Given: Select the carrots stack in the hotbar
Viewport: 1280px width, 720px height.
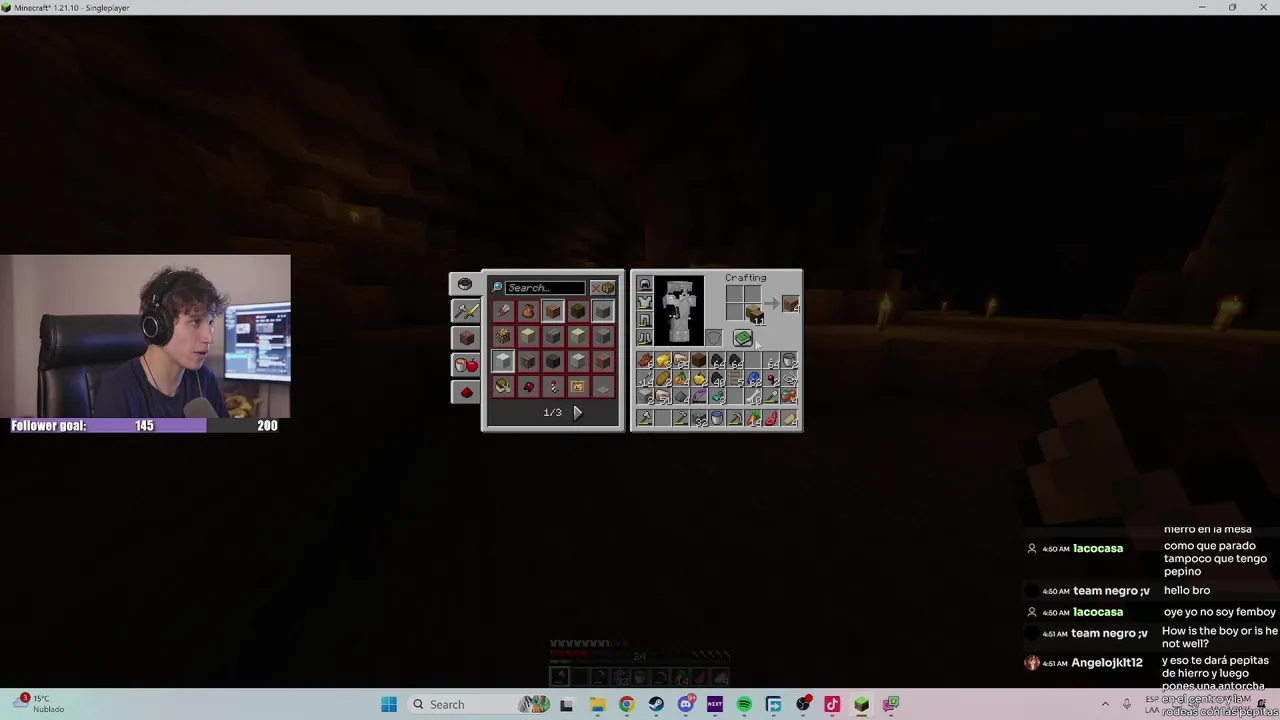Looking at the screenshot, I should (x=753, y=418).
